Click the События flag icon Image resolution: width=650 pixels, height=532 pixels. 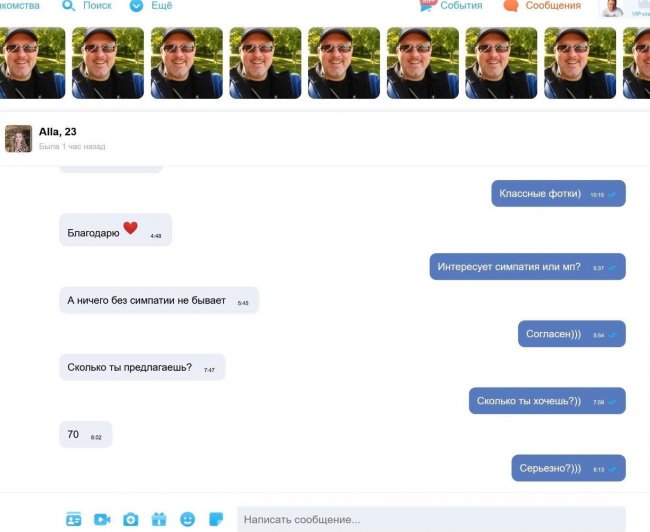(x=427, y=5)
